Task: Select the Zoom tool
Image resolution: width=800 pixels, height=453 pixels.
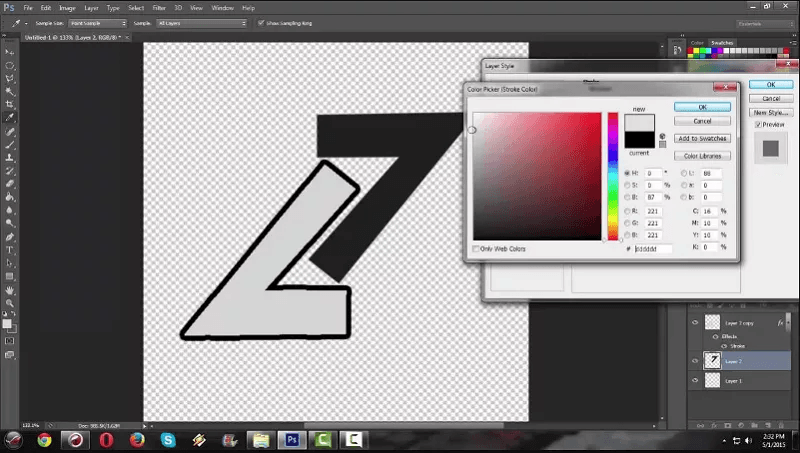Action: pos(9,303)
